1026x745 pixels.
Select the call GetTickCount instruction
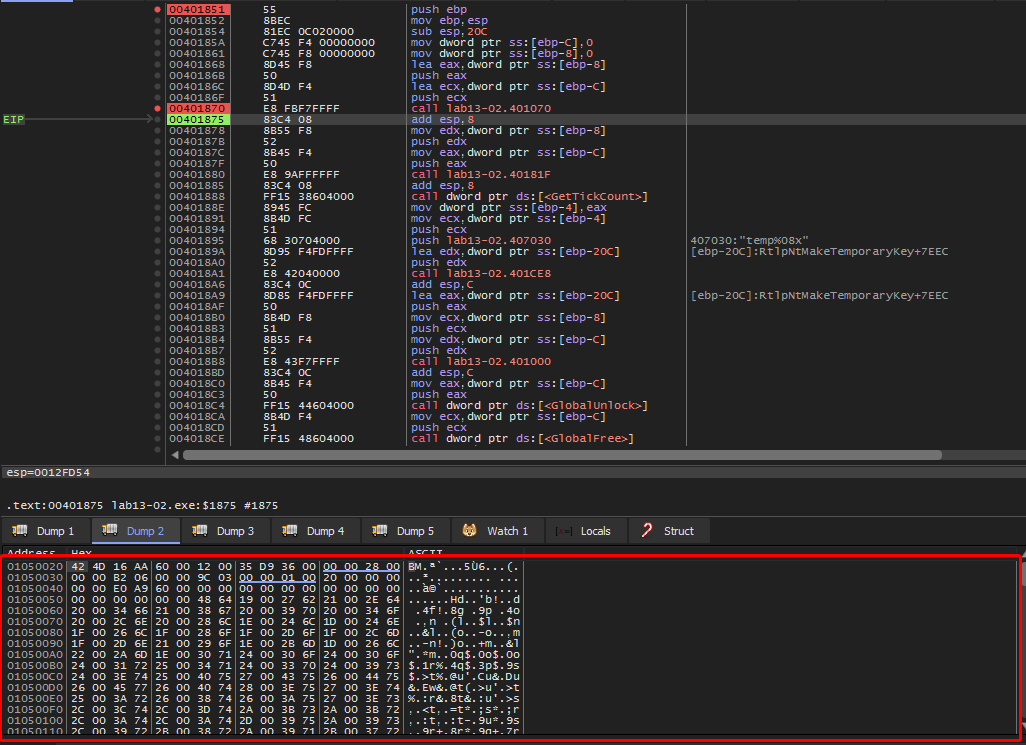coord(529,197)
